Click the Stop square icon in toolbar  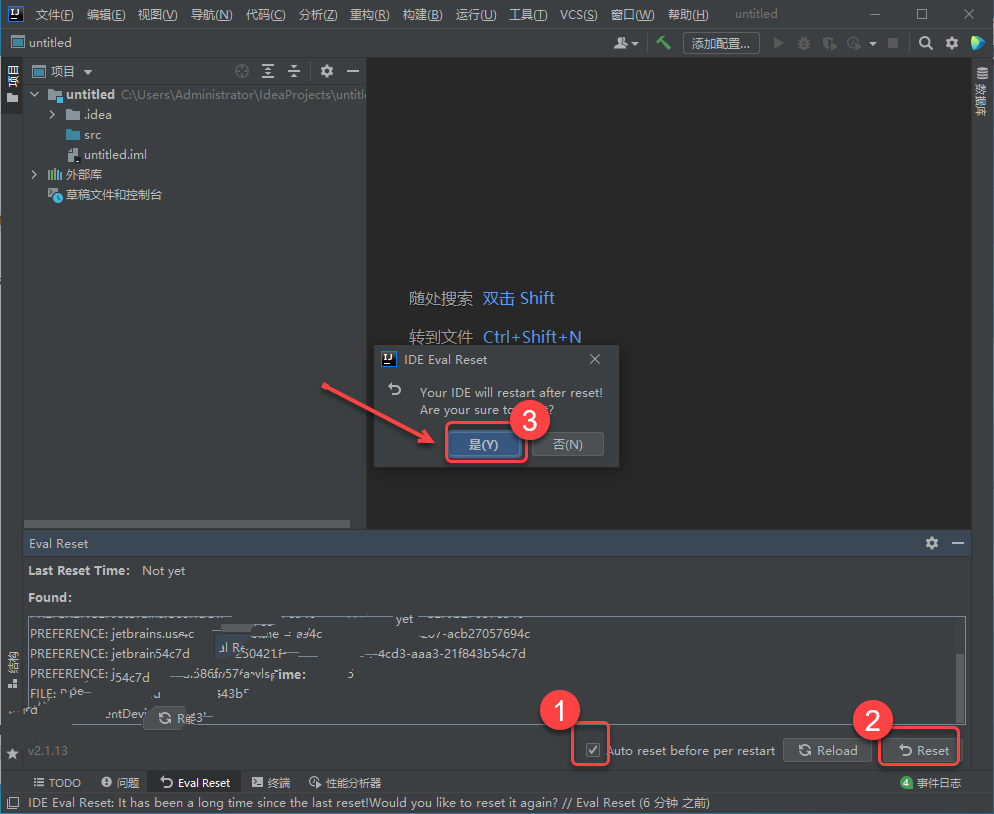(893, 43)
